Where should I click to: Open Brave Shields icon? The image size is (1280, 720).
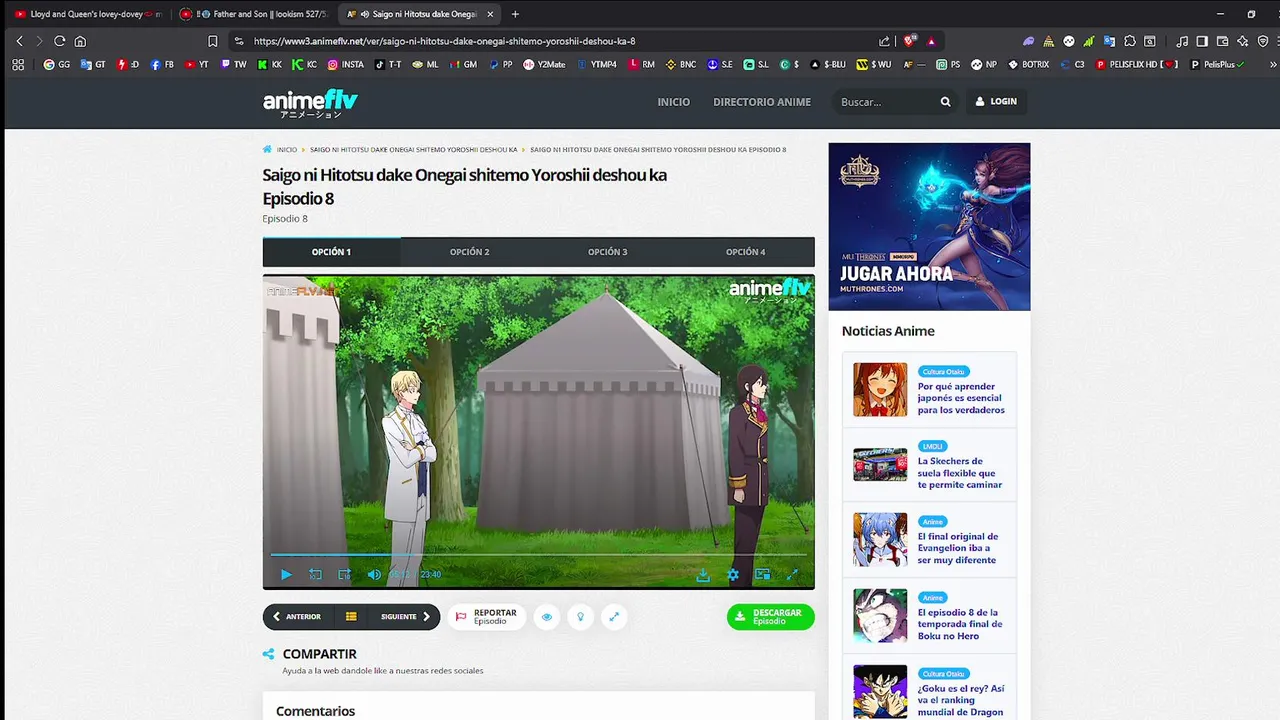coord(909,41)
